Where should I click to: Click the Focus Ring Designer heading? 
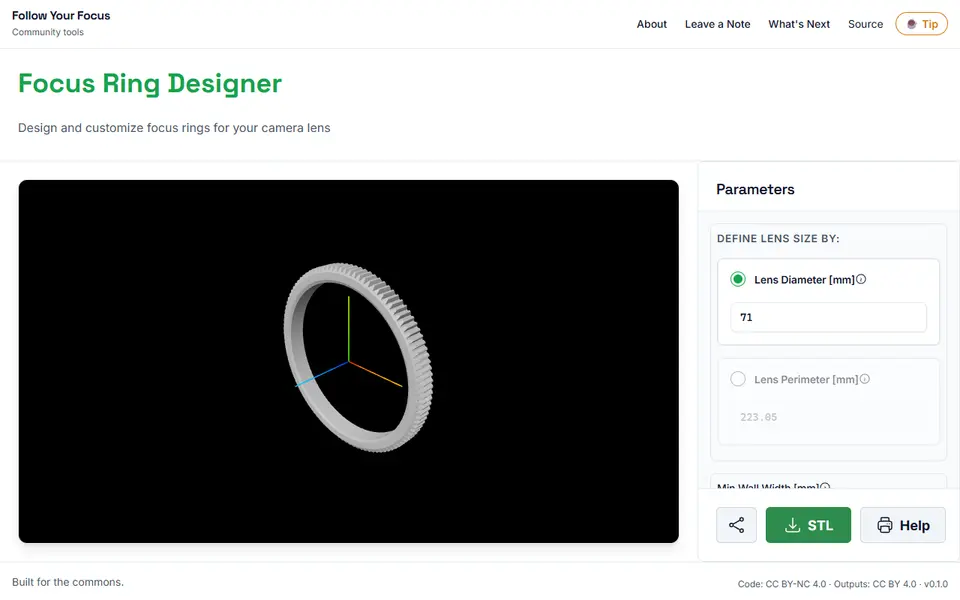150,83
